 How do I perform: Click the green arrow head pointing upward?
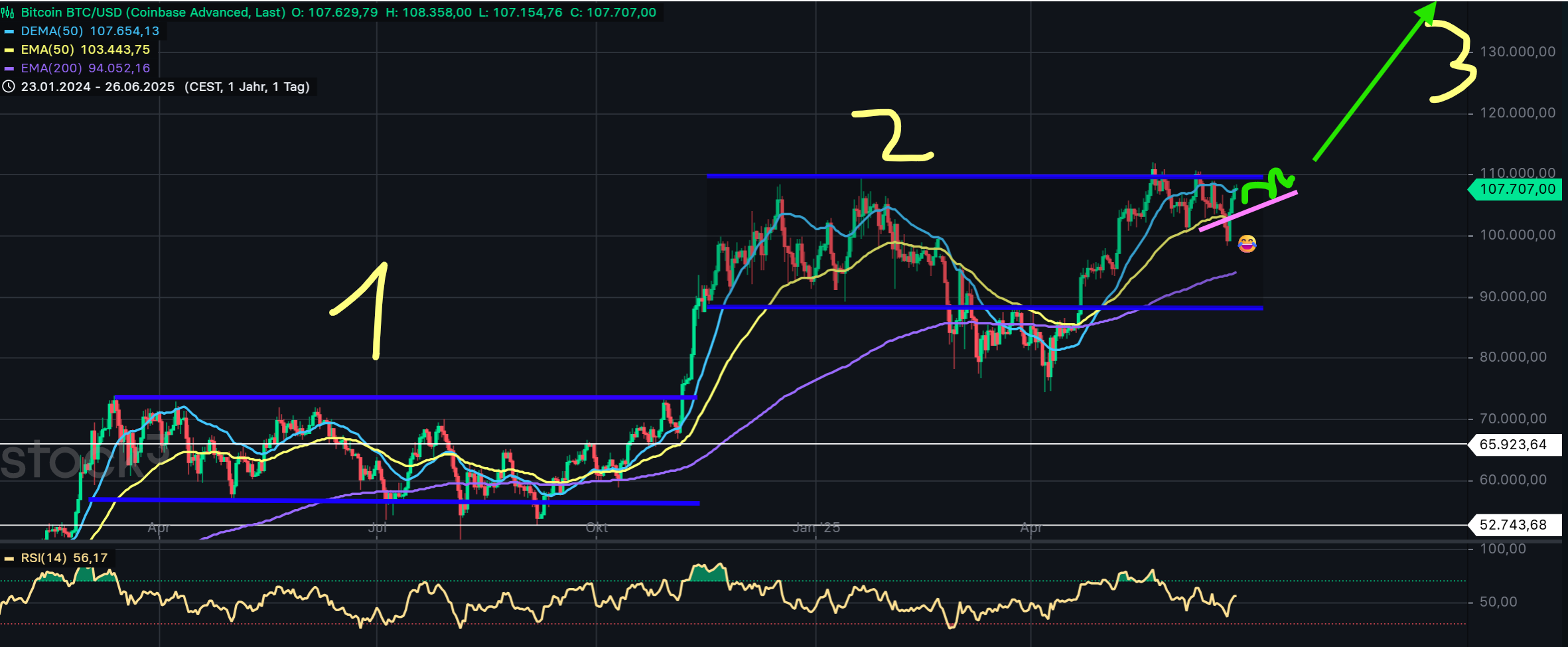pyautogui.click(x=1427, y=13)
